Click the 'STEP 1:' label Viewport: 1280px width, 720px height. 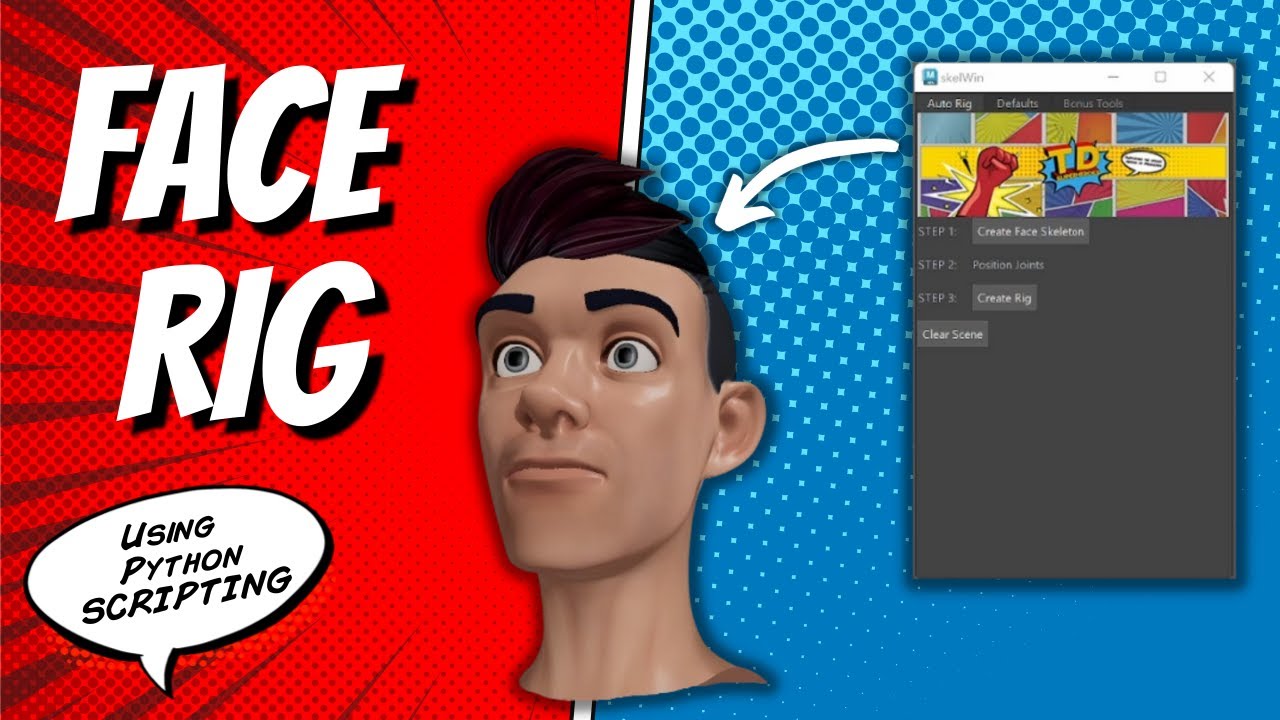pyautogui.click(x=938, y=232)
